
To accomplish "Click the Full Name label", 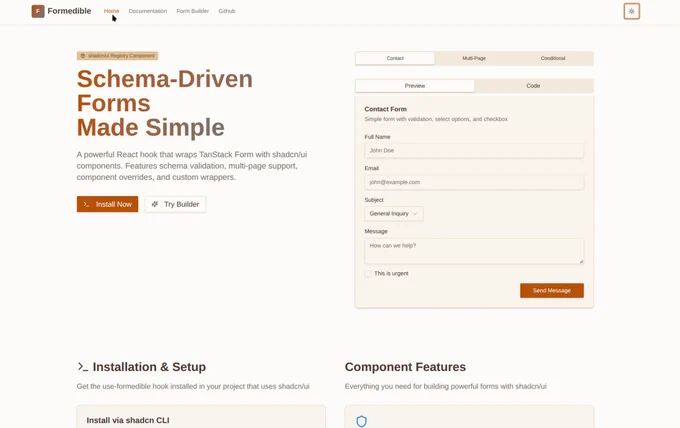I will coord(377,137).
